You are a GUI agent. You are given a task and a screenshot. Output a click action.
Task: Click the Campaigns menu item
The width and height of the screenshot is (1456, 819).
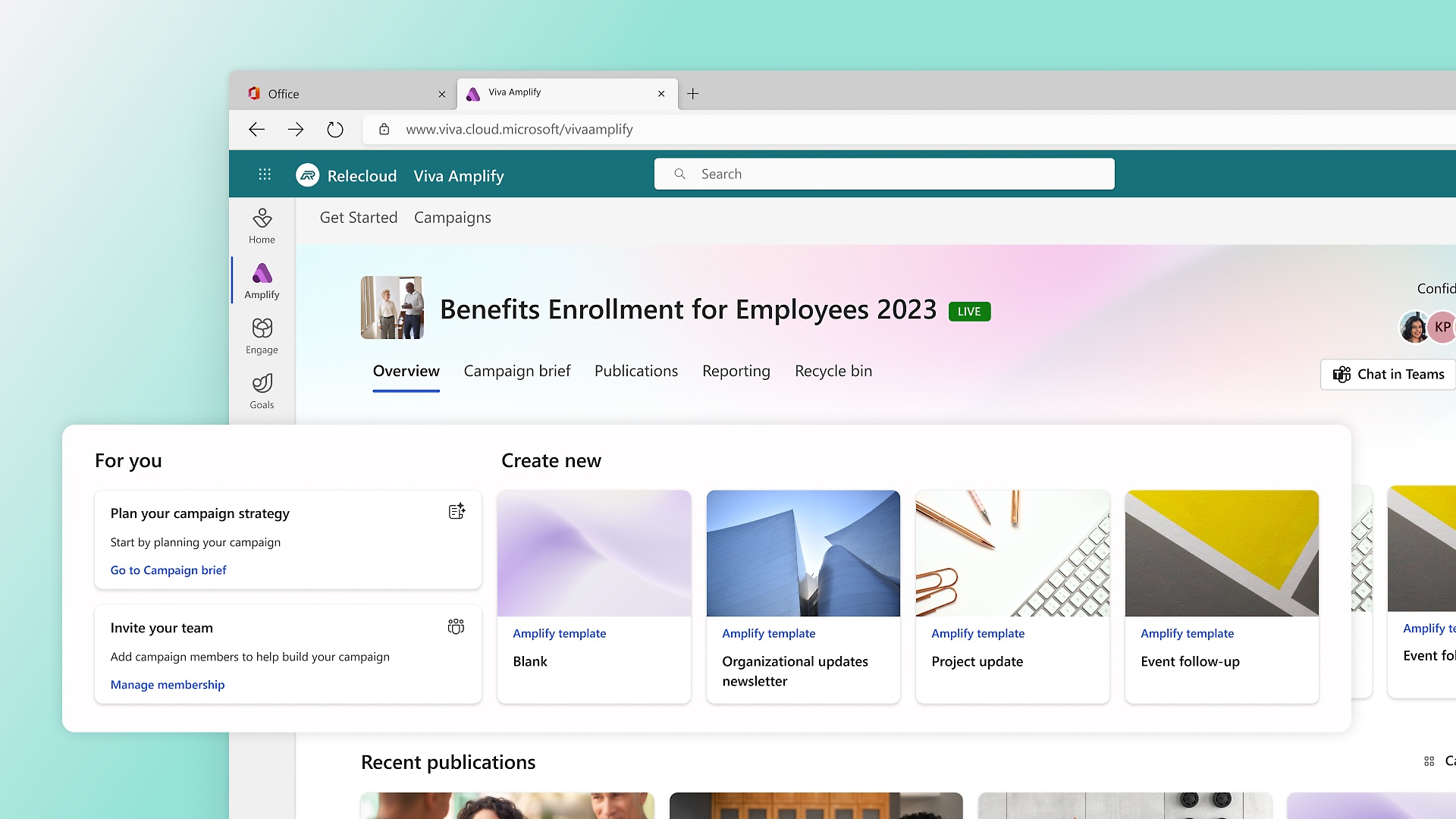452,217
